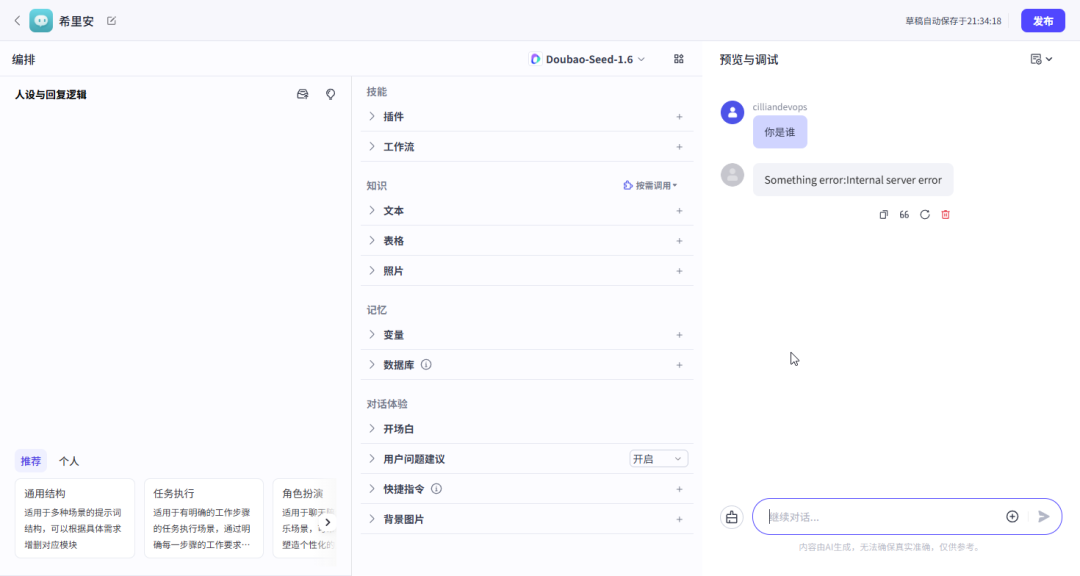Image resolution: width=1080 pixels, height=576 pixels.
Task: Regenerate the response with the refresh icon
Action: click(x=925, y=215)
